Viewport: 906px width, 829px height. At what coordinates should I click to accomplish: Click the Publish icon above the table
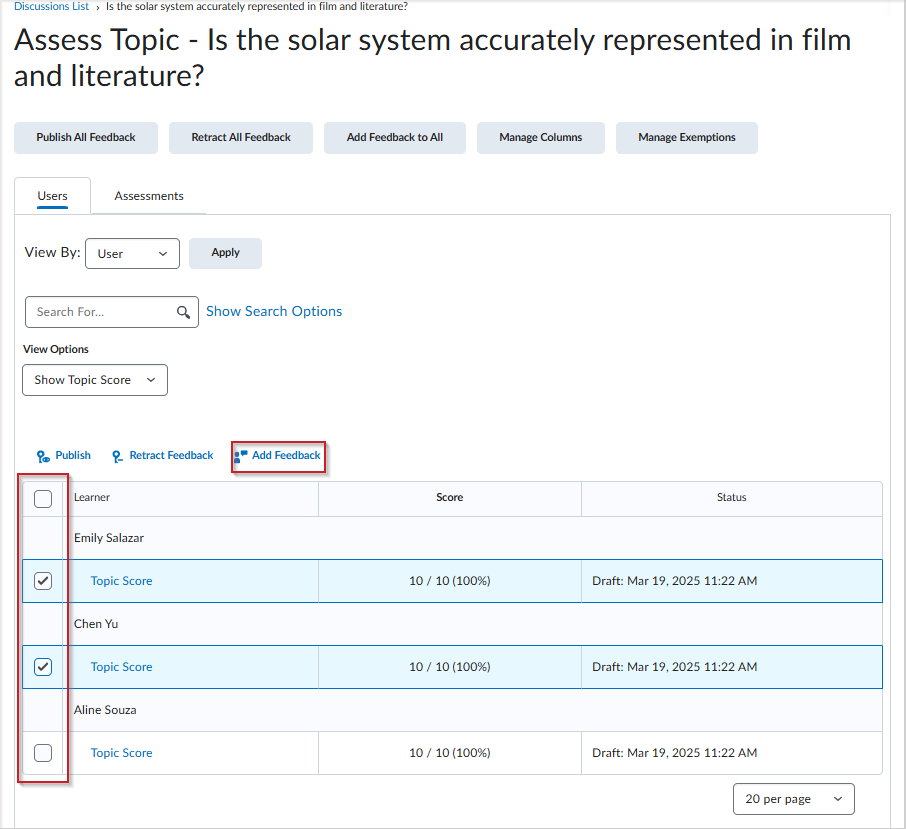[x=43, y=457]
